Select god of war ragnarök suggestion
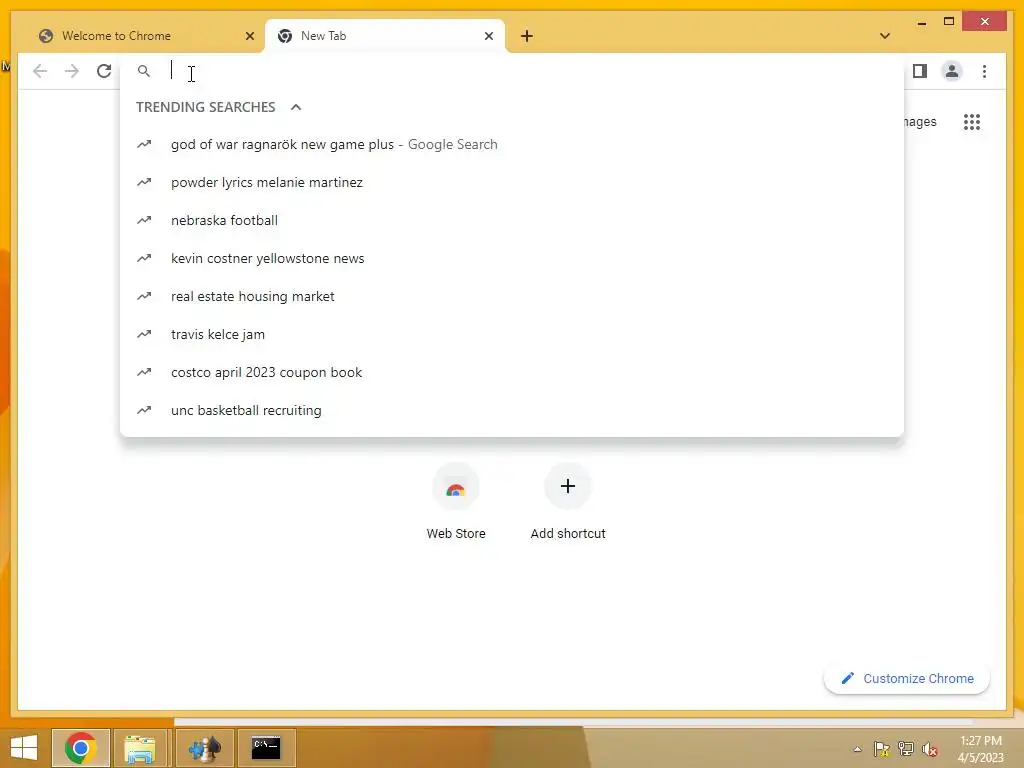Viewport: 1024px width, 768px height. click(512, 144)
